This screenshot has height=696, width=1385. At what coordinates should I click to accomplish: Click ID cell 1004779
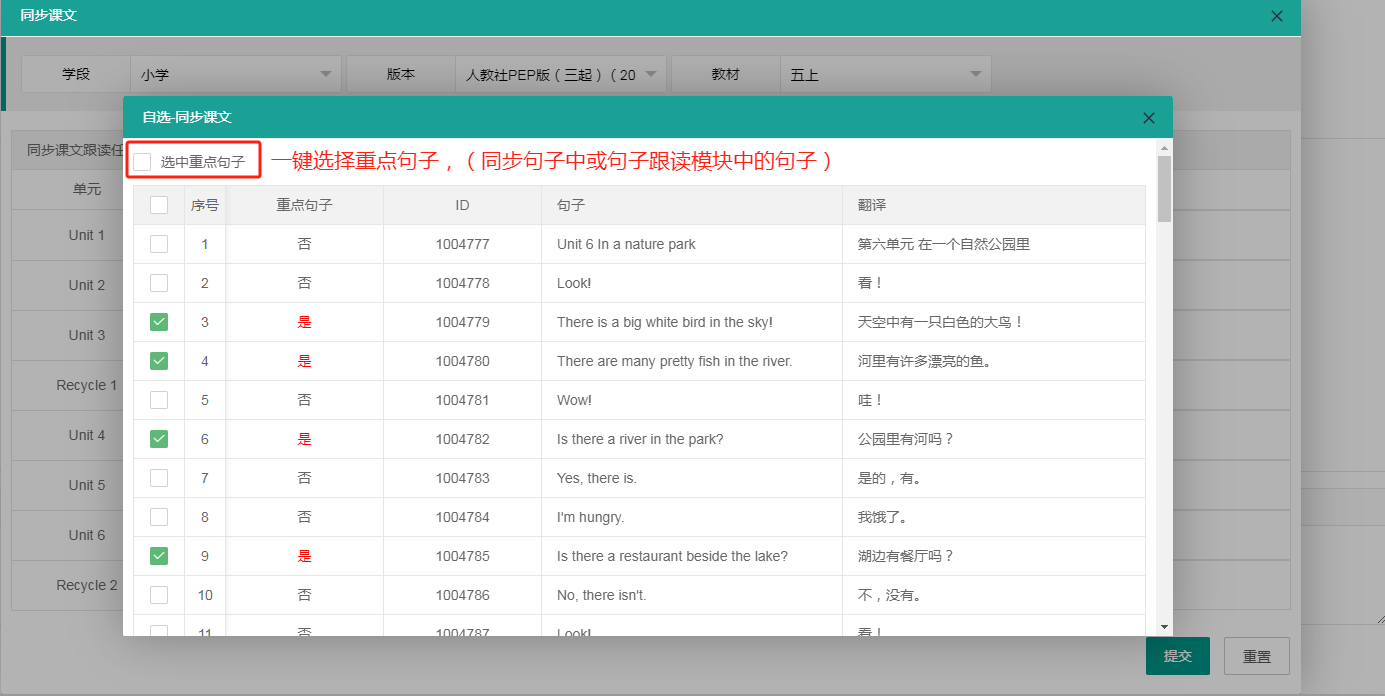(462, 322)
